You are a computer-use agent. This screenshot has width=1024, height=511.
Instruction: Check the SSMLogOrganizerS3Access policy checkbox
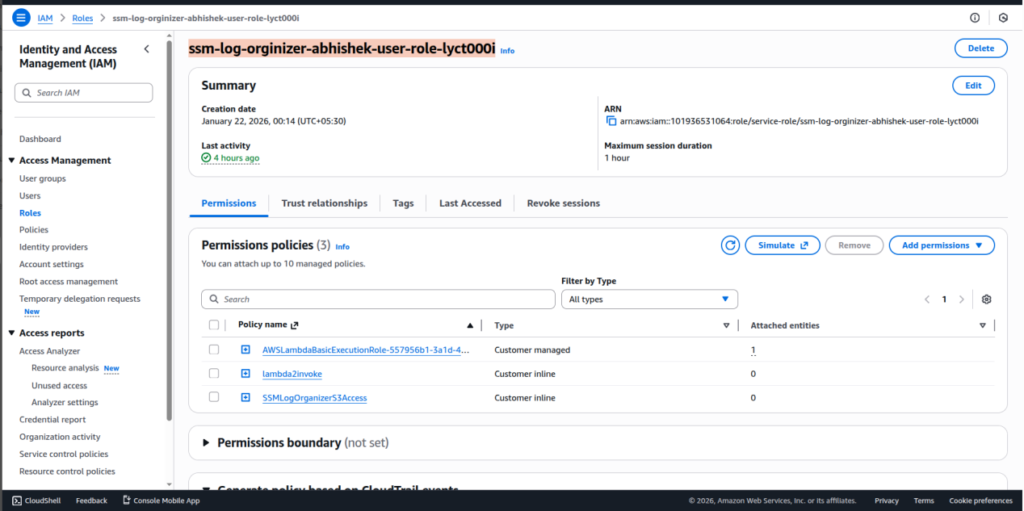tap(214, 397)
